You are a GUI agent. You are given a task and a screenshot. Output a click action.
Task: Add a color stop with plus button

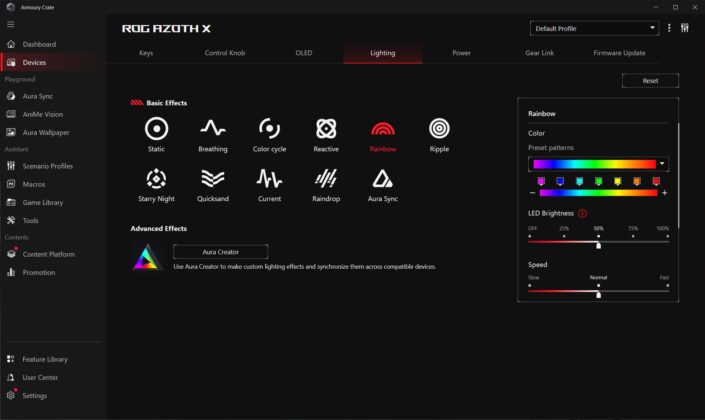[665, 193]
